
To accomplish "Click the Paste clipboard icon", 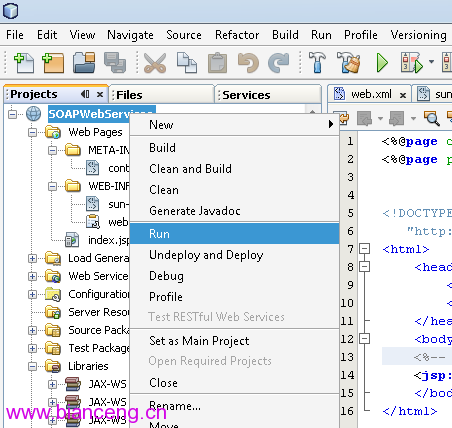I will pos(217,63).
